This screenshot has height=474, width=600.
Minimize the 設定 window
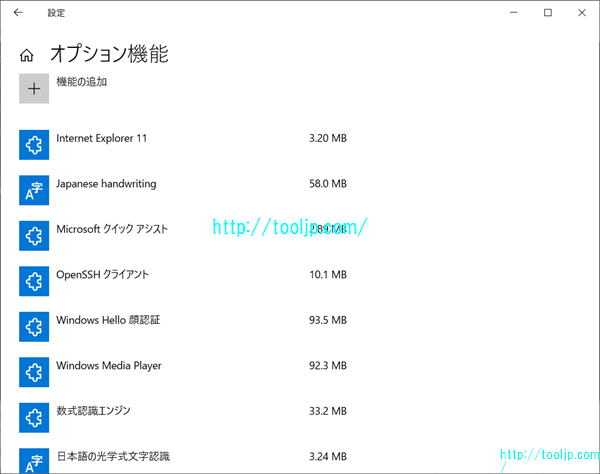coord(514,13)
